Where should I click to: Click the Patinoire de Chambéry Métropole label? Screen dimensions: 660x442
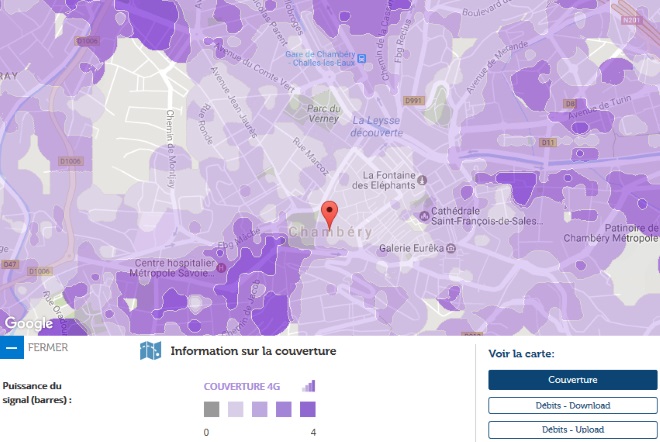(612, 233)
